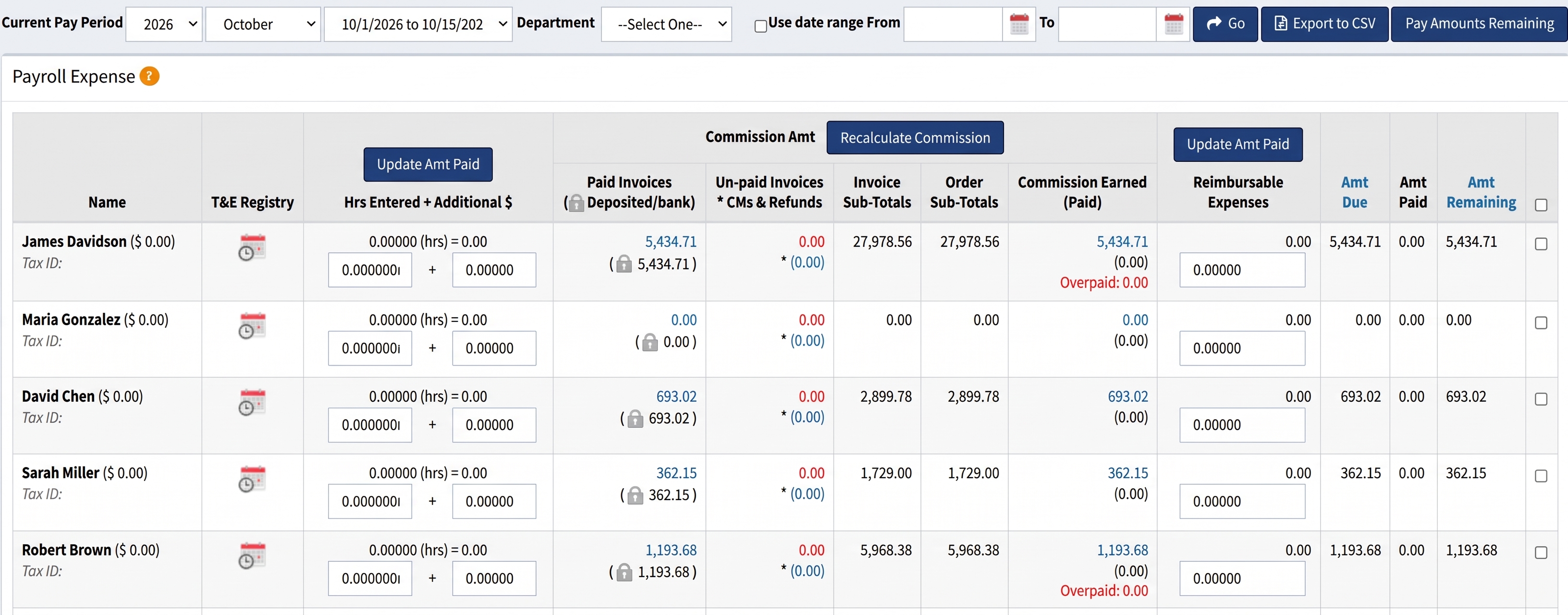The width and height of the screenshot is (1568, 615).
Task: Sort by the Amt Remaining column header
Action: (1481, 192)
